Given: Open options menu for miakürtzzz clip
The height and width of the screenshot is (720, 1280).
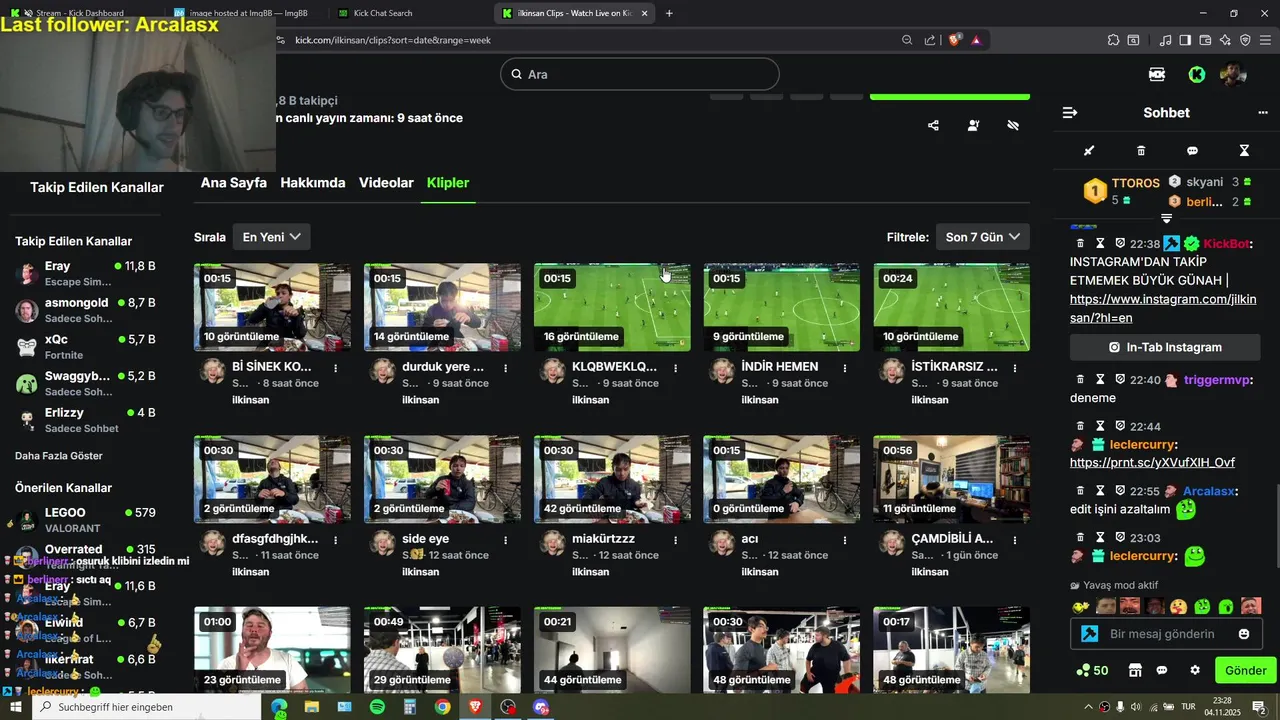Looking at the screenshot, I should [x=676, y=540].
